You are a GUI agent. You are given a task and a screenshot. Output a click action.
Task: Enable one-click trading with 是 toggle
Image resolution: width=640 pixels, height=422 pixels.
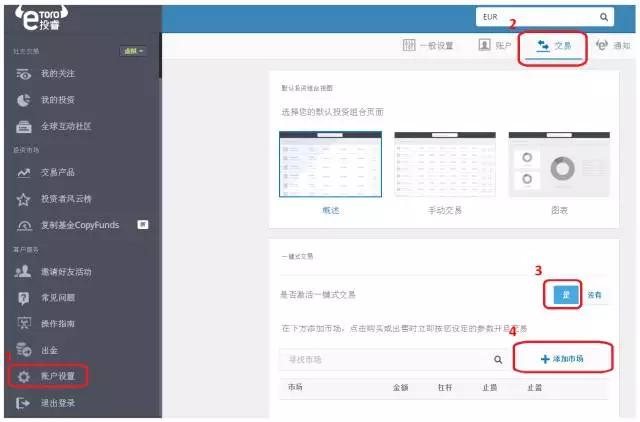coord(566,295)
